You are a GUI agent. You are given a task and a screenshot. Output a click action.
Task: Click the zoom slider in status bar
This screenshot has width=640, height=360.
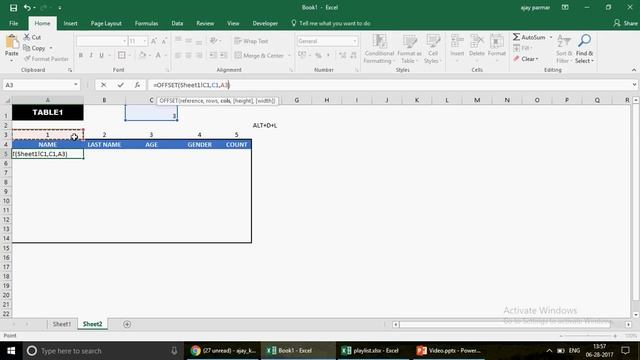pyautogui.click(x=588, y=336)
